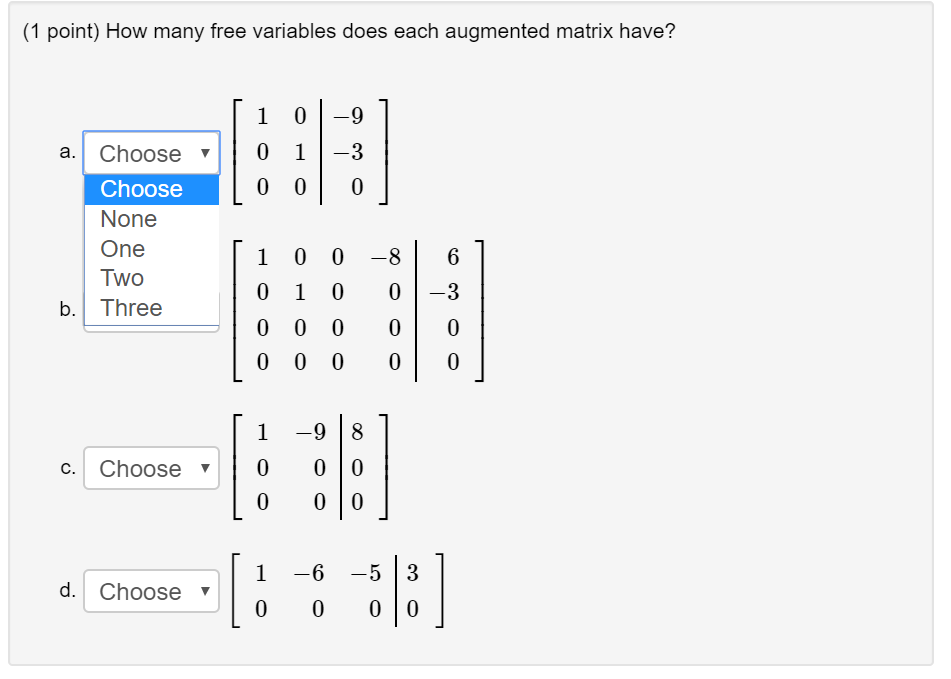Click the dropdown arrow for part d
The width and height of the screenshot is (951, 679).
click(x=207, y=591)
